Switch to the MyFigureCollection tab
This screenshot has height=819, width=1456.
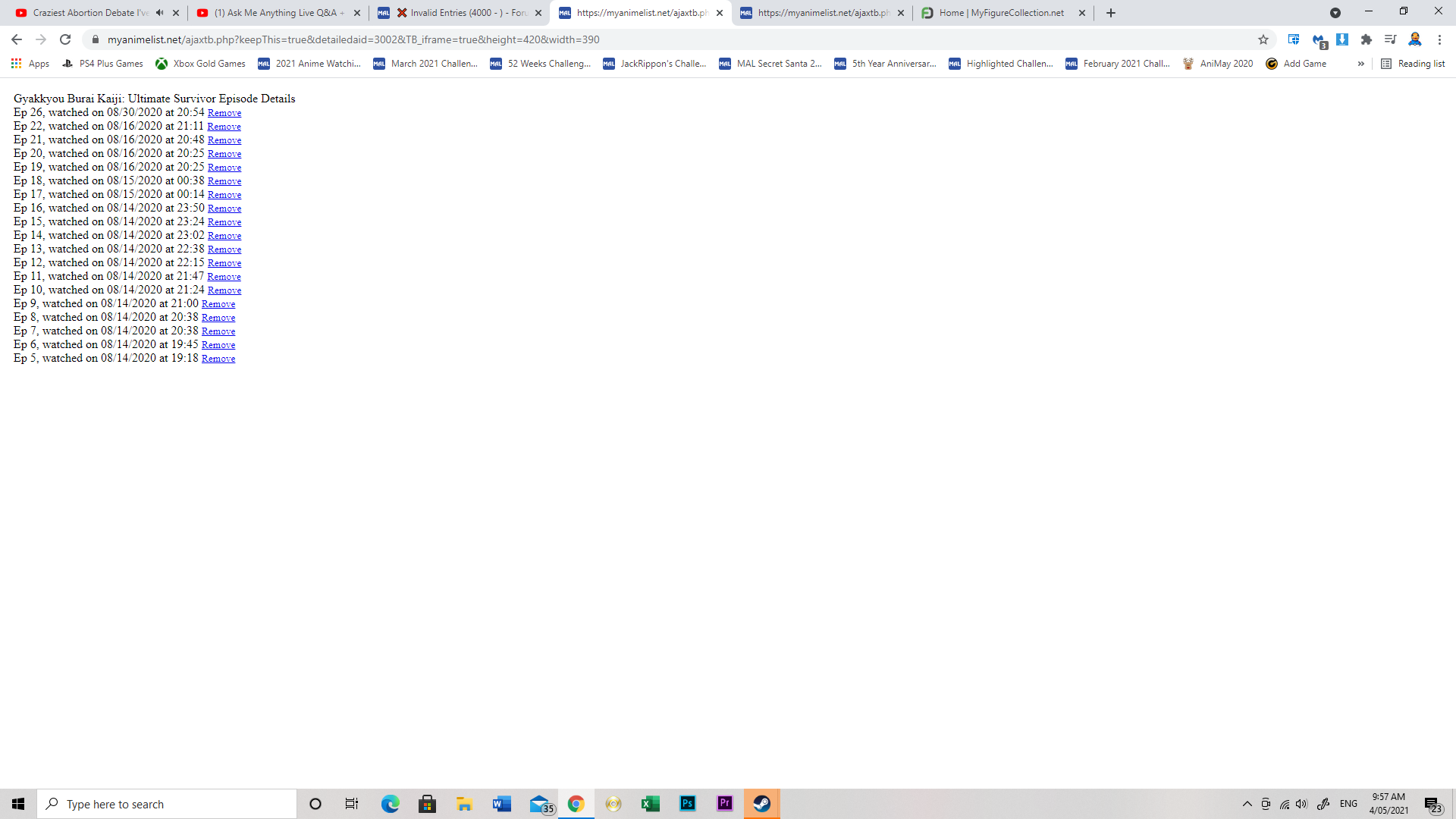click(x=1001, y=13)
